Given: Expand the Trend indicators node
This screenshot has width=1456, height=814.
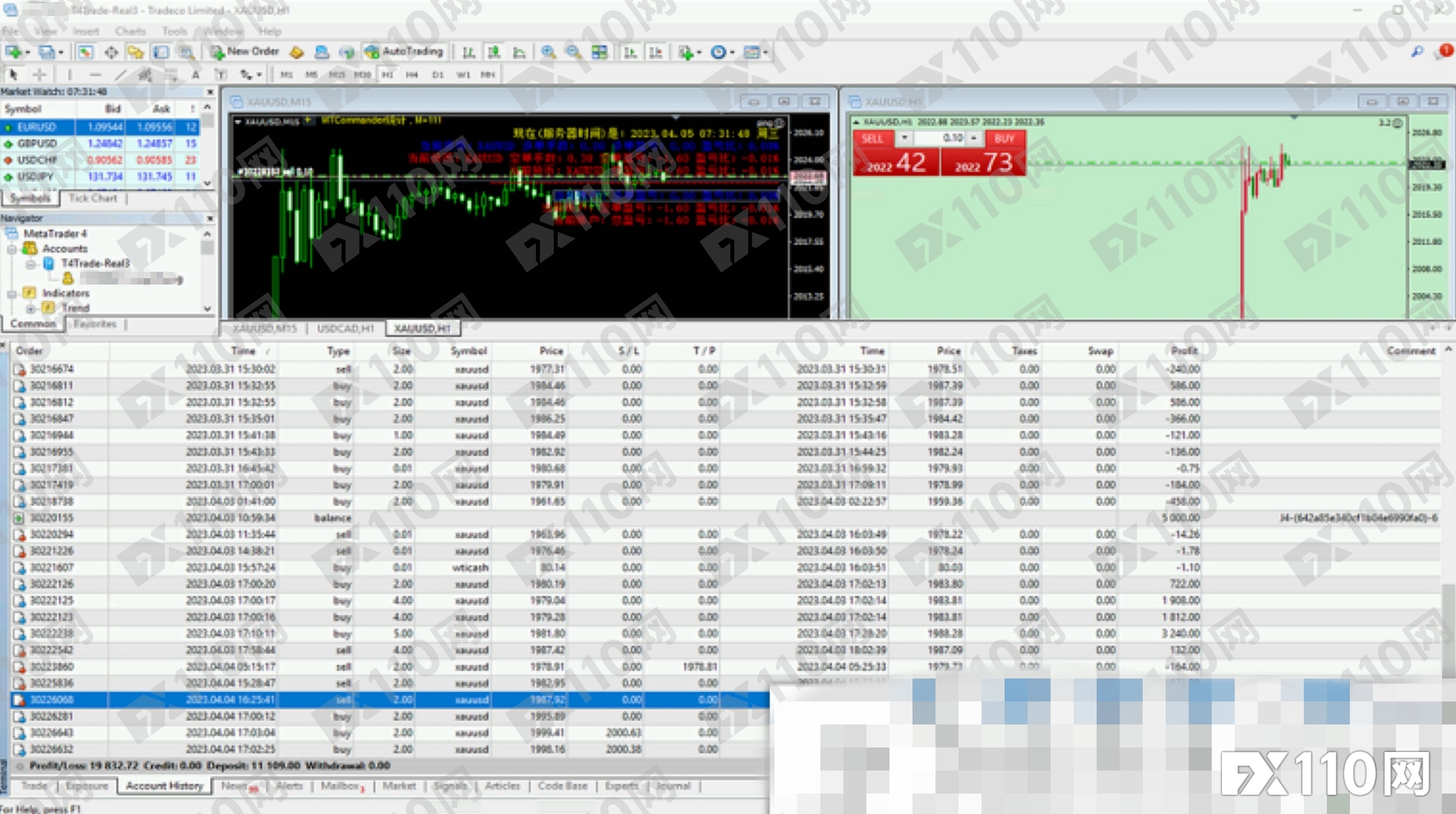Looking at the screenshot, I should click(30, 308).
